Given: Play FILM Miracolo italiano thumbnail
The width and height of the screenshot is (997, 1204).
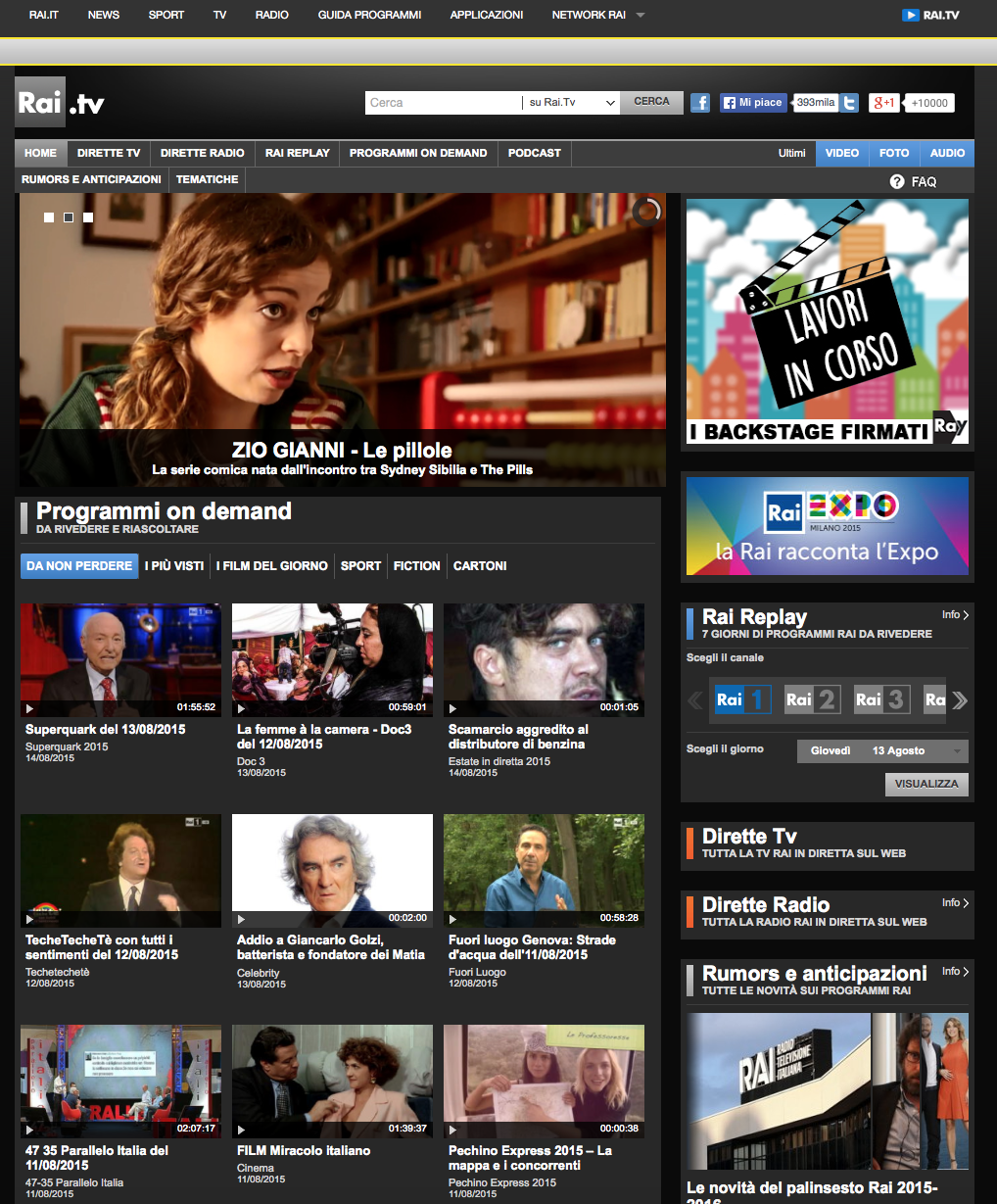Looking at the screenshot, I should (x=332, y=1082).
